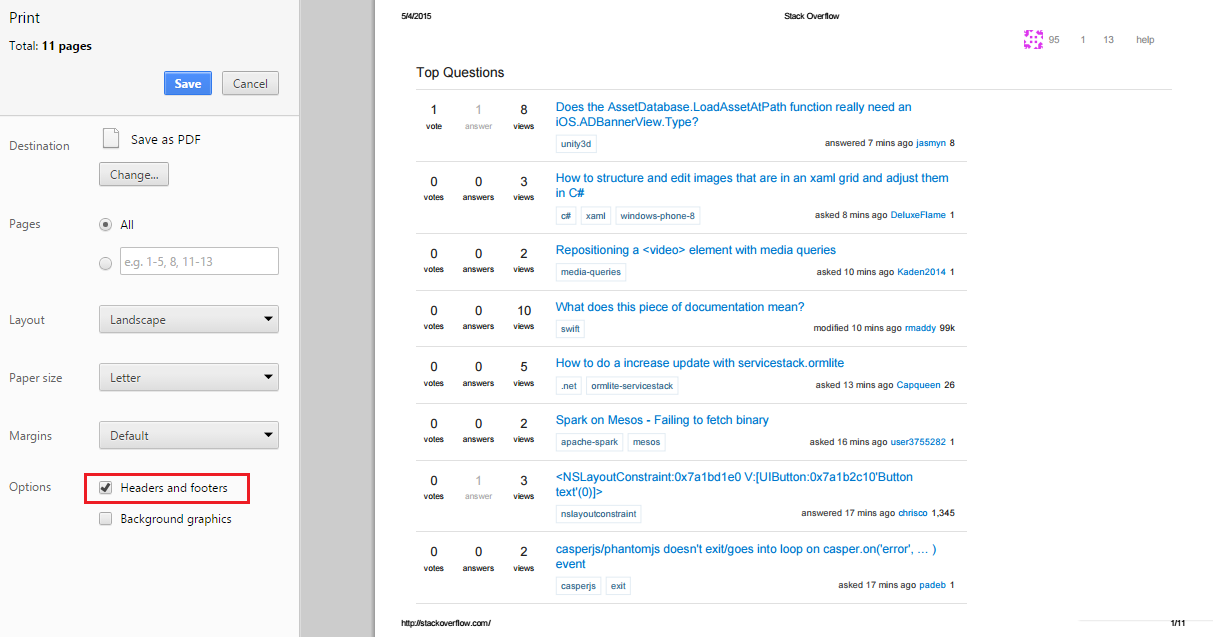Screen dimensions: 1213x637
Task: Click the magenta profile avatar in the preview
Action: tap(1033, 39)
